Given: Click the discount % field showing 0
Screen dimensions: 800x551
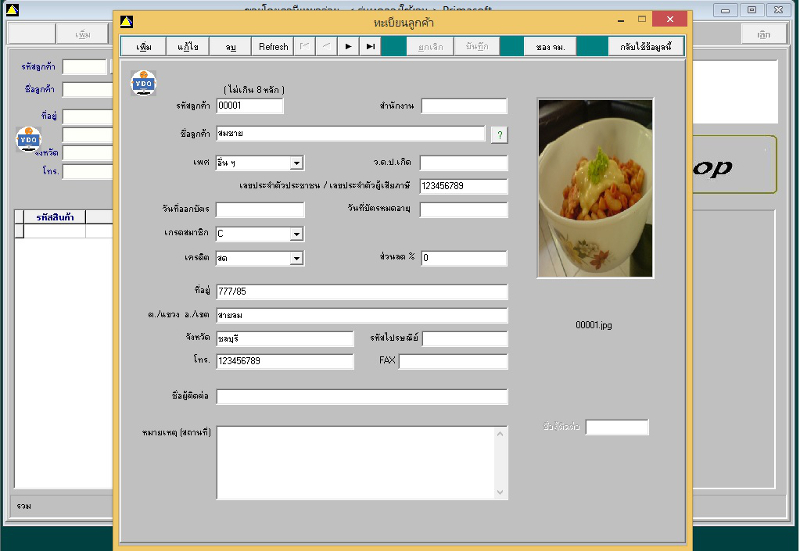Looking at the screenshot, I should pyautogui.click(x=464, y=258).
